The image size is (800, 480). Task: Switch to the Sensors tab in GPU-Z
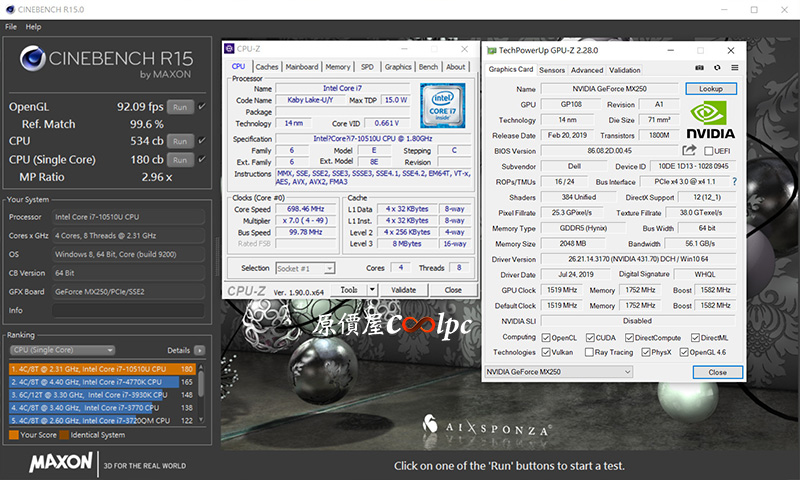552,70
